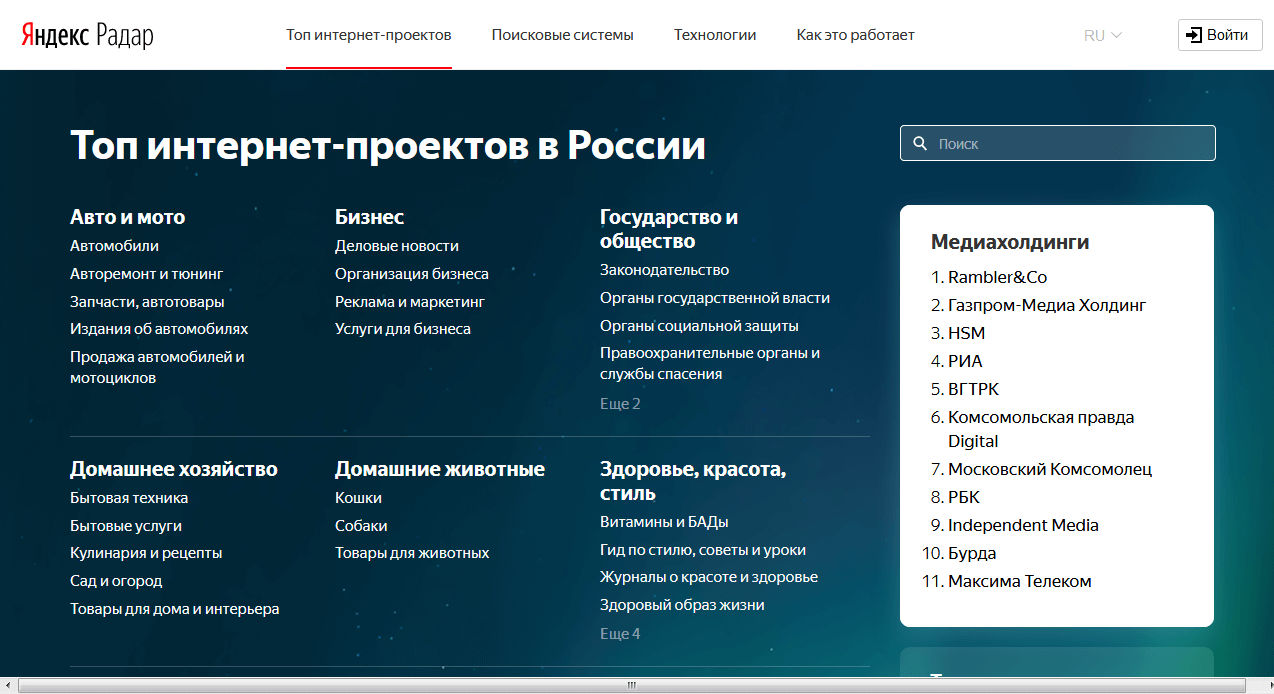Open the Топ интернет-проектов tab
The width and height of the screenshot is (1274, 694).
tap(369, 35)
